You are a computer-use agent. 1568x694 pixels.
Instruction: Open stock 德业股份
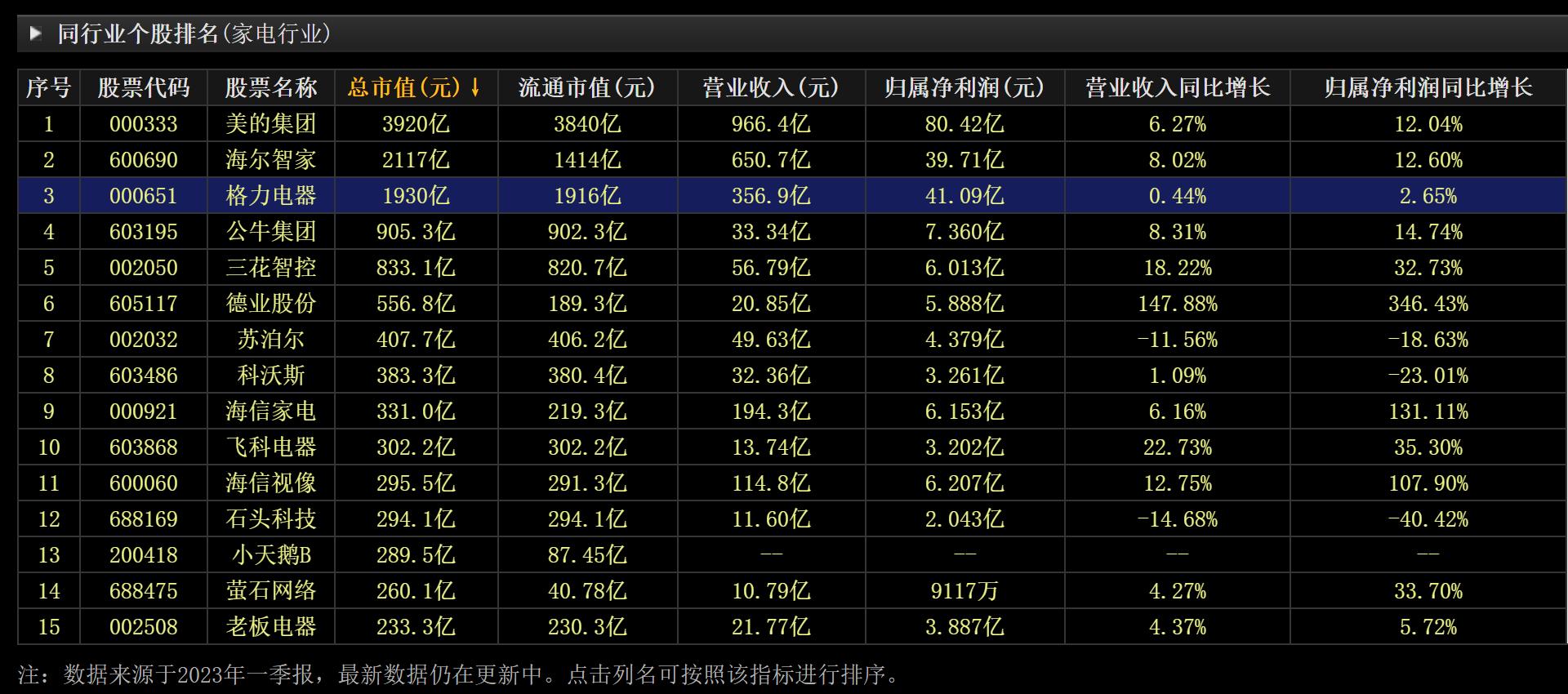(x=271, y=304)
